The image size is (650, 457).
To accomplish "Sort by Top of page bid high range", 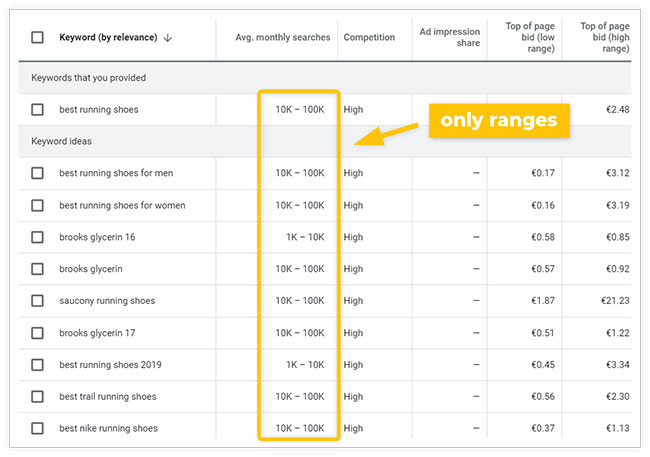I will click(x=604, y=37).
